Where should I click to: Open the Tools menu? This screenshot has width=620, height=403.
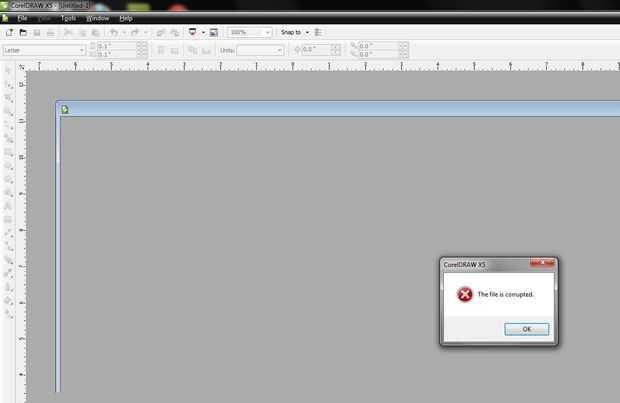[68, 18]
